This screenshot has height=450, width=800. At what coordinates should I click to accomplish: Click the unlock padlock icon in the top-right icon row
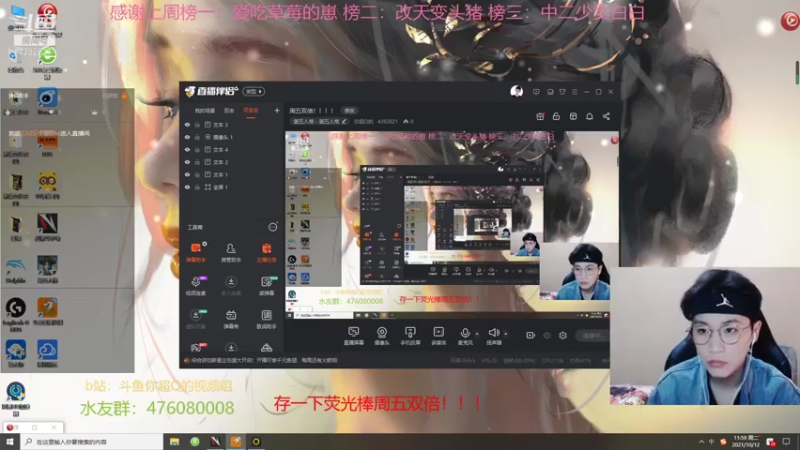coord(556,116)
